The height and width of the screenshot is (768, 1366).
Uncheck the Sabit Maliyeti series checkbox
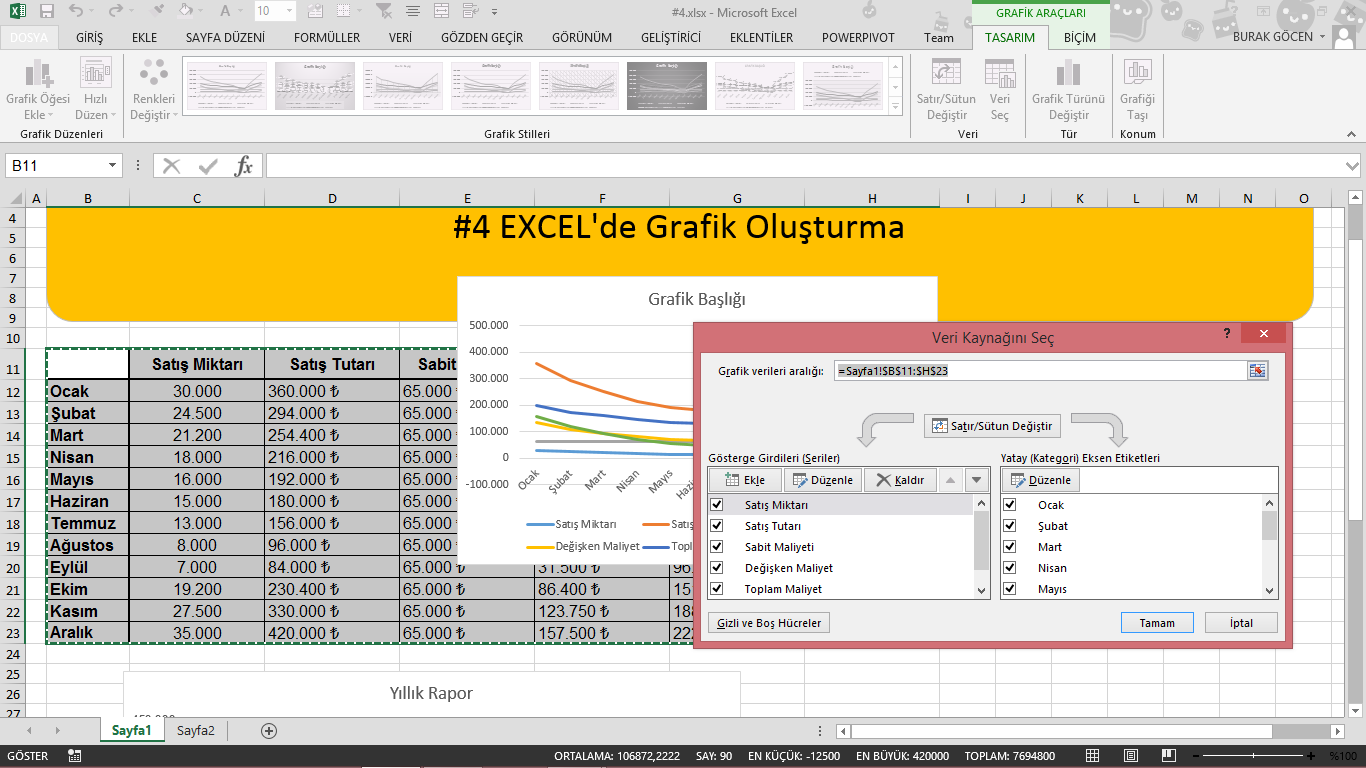pyautogui.click(x=716, y=547)
